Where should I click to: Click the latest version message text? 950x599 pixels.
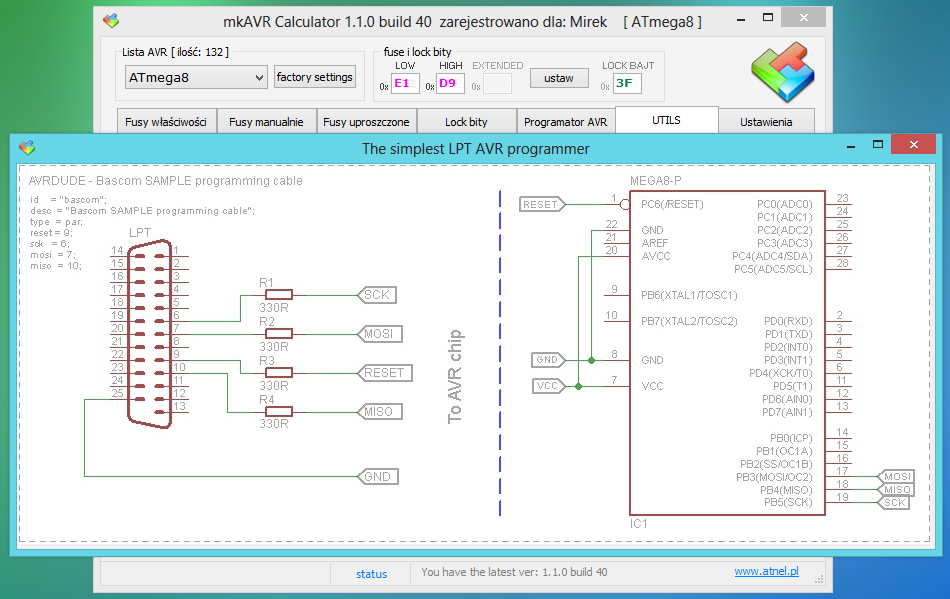coord(514,572)
